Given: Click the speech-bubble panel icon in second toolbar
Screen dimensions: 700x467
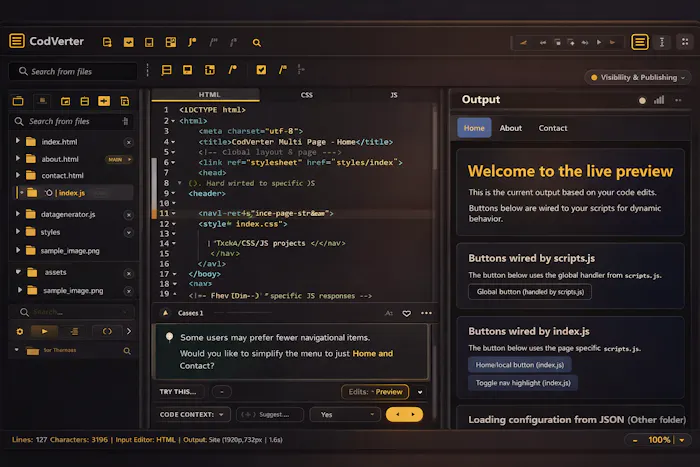Looking at the screenshot, I should 188,70.
